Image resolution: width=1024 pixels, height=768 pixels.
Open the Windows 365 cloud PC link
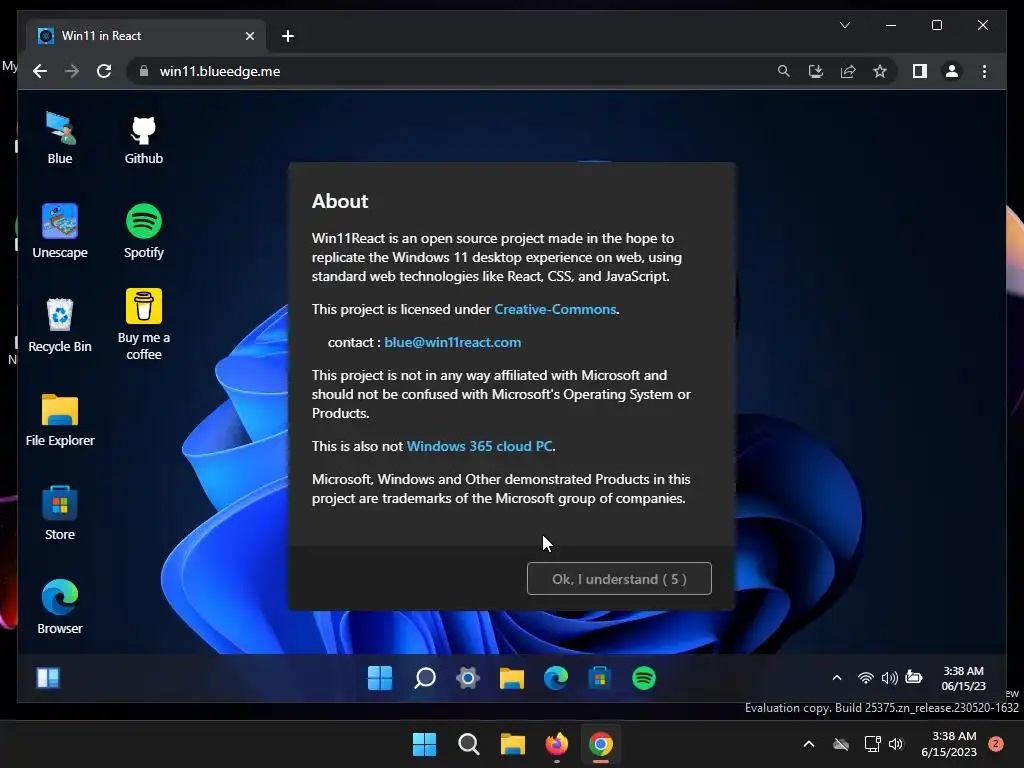point(479,446)
